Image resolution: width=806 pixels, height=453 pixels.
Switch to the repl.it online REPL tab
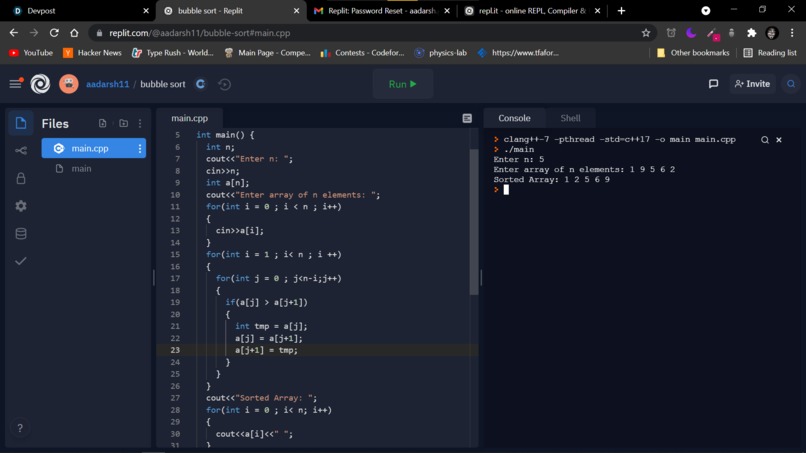click(532, 11)
